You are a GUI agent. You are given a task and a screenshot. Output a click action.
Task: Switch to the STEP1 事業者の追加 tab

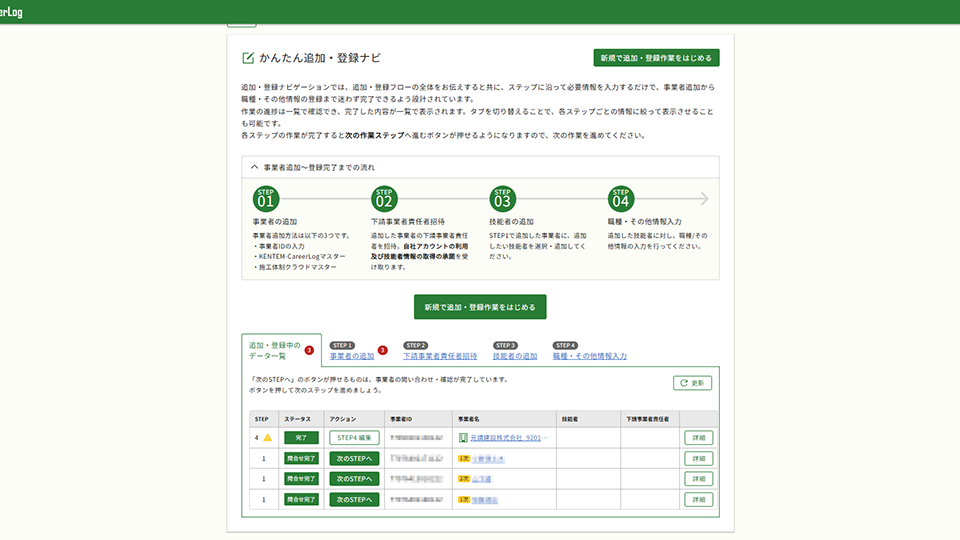(x=352, y=356)
